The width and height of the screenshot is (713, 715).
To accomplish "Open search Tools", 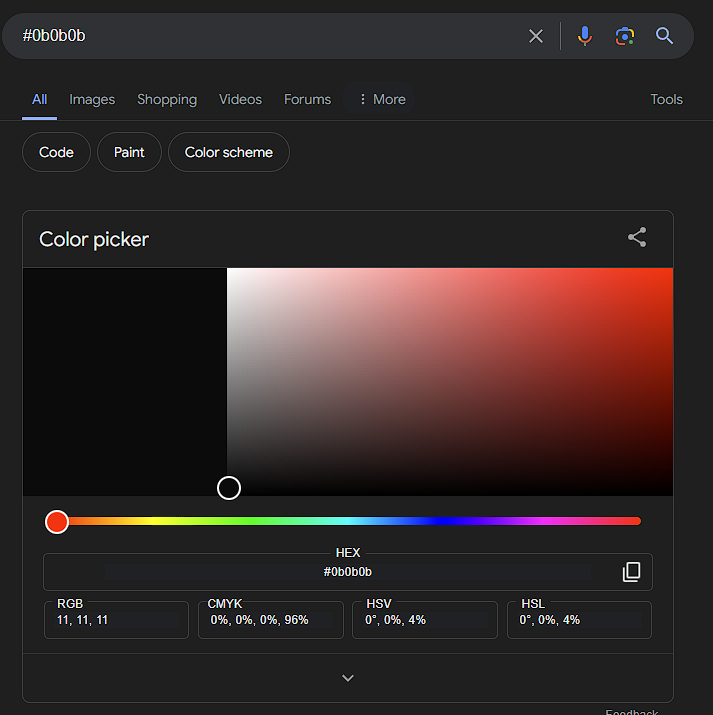I will (666, 99).
